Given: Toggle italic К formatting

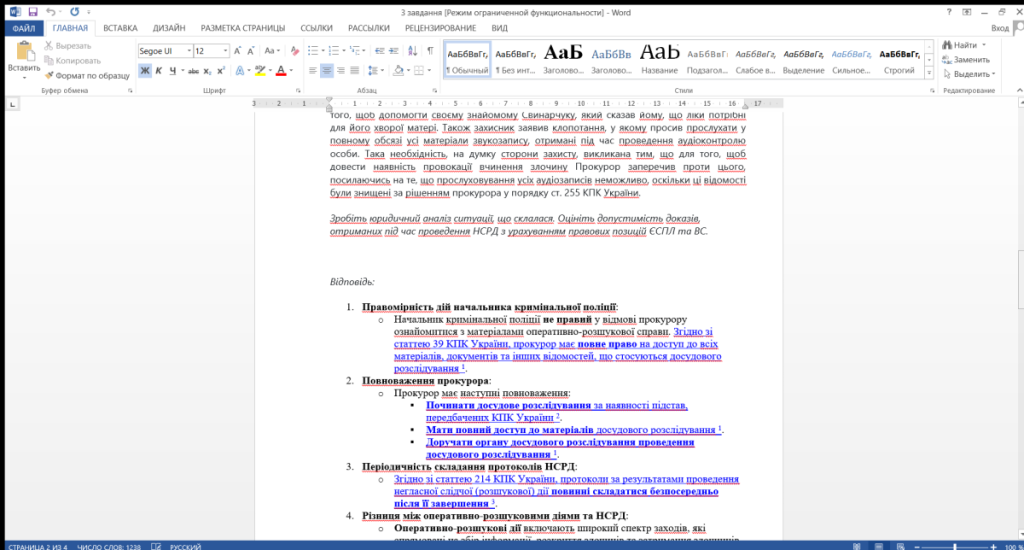Looking at the screenshot, I should pyautogui.click(x=159, y=71).
